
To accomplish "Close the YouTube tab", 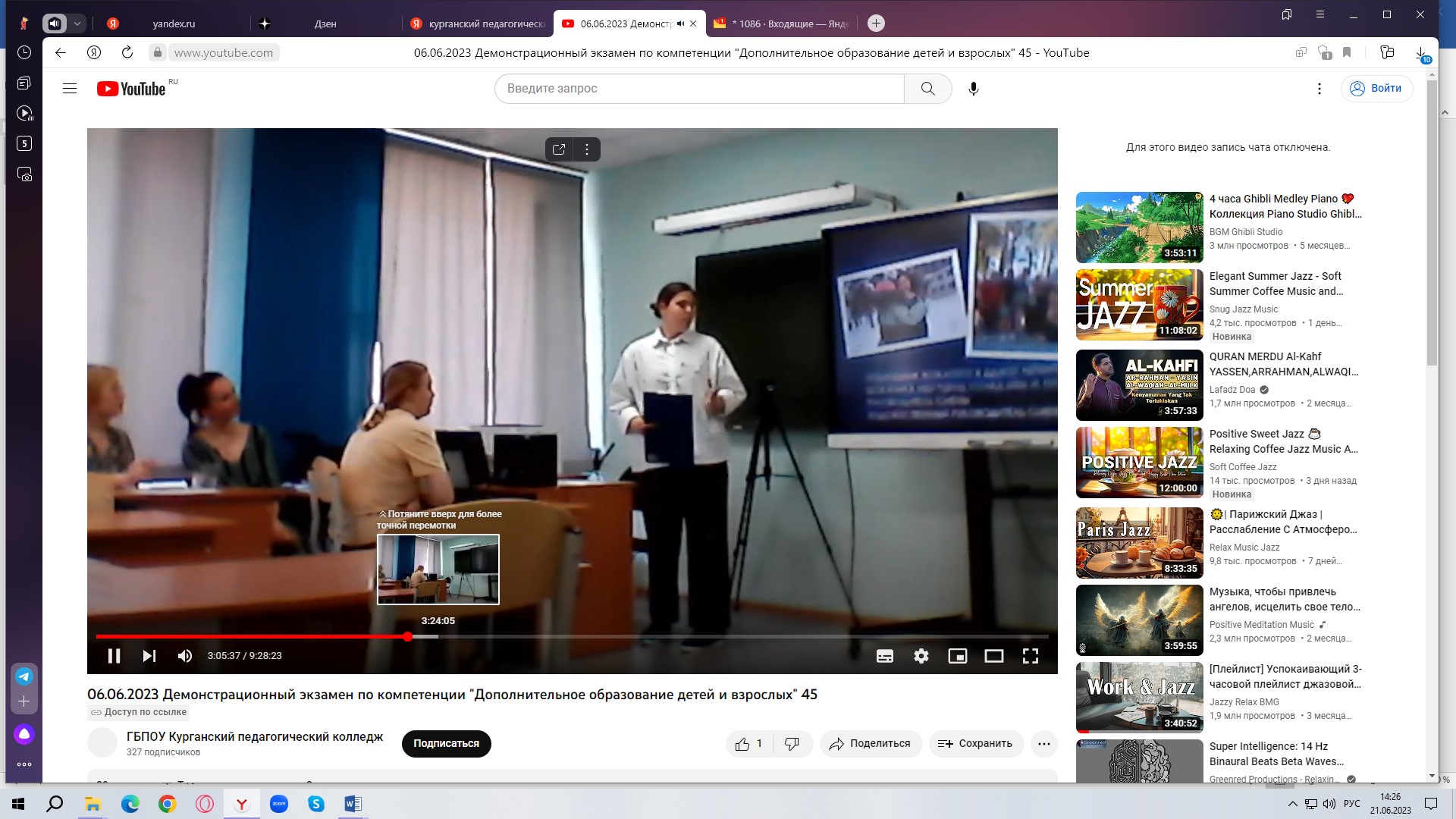I will point(693,24).
